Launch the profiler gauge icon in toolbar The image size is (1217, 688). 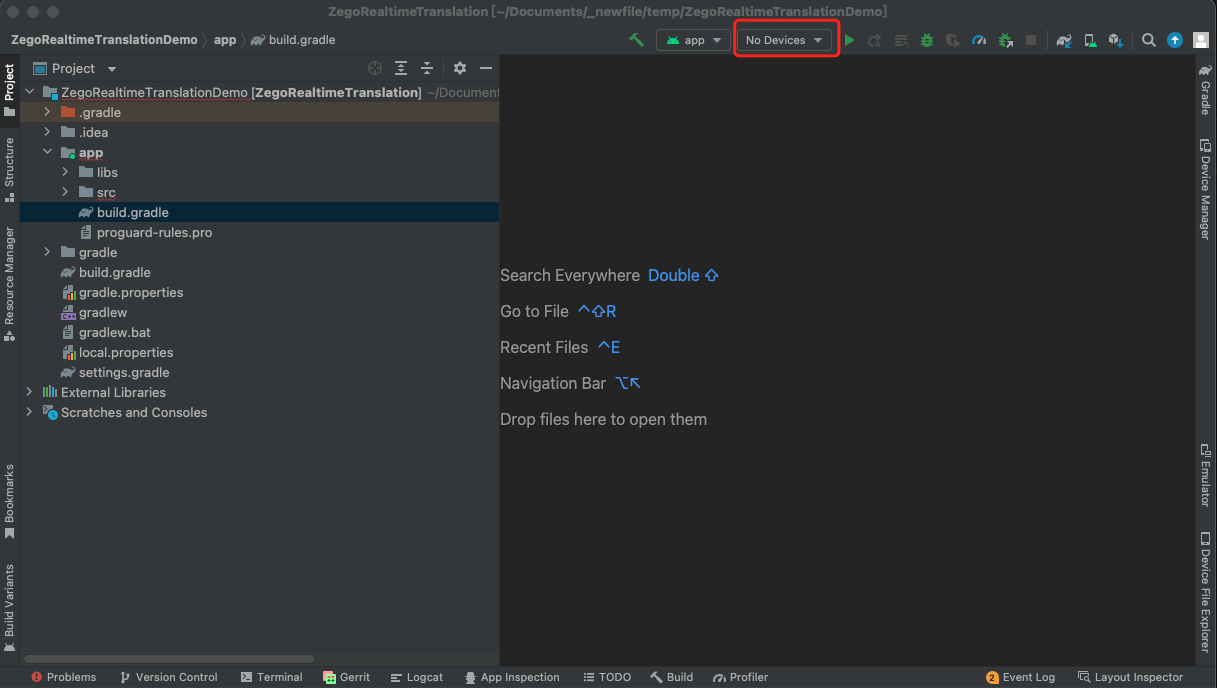coord(979,40)
